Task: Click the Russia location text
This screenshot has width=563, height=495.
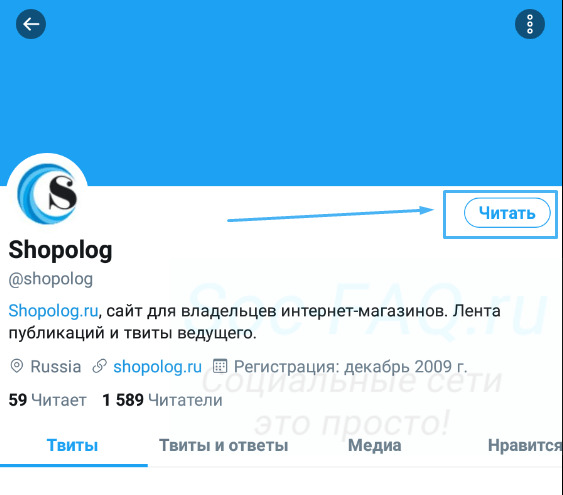Action: coord(56,367)
